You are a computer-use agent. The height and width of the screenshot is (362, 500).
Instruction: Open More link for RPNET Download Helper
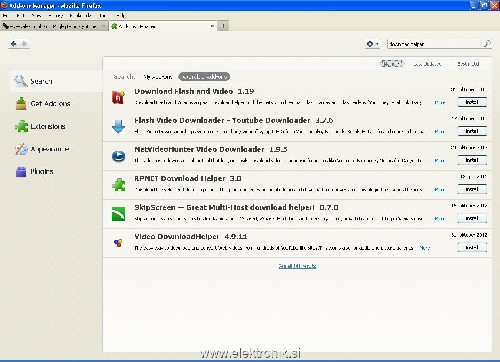click(440, 189)
